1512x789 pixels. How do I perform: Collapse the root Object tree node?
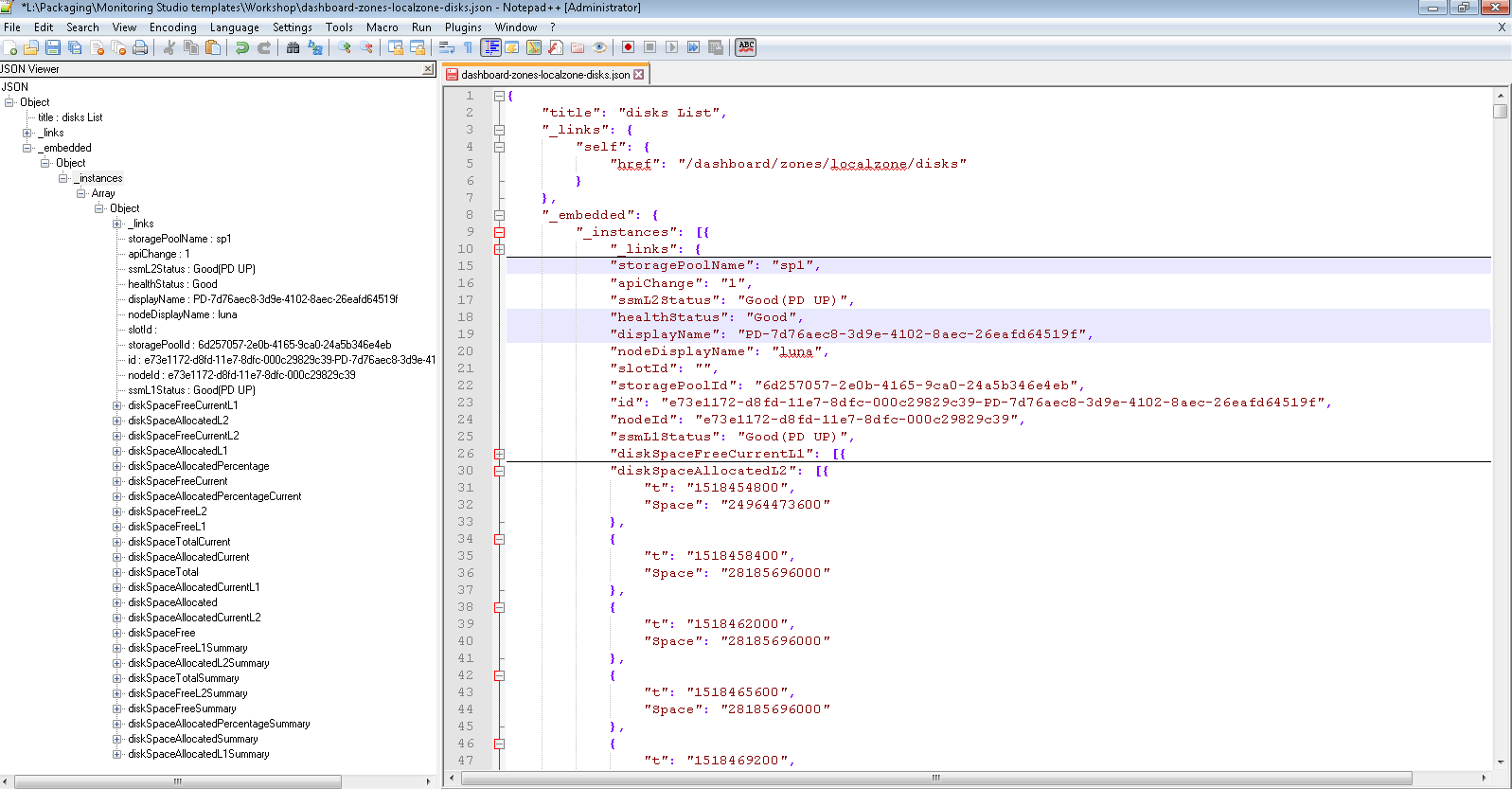click(x=9, y=102)
